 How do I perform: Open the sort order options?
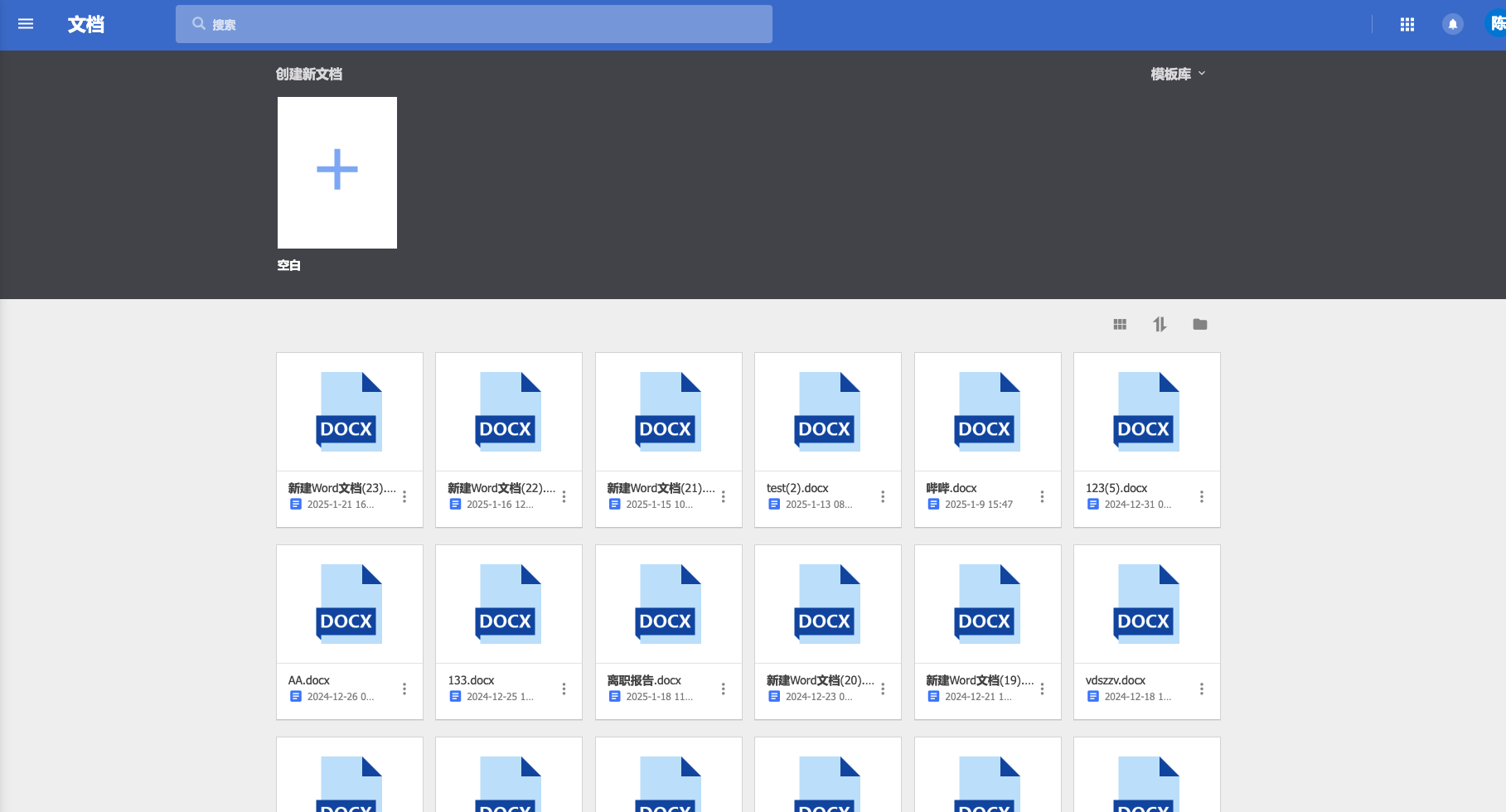coord(1160,324)
